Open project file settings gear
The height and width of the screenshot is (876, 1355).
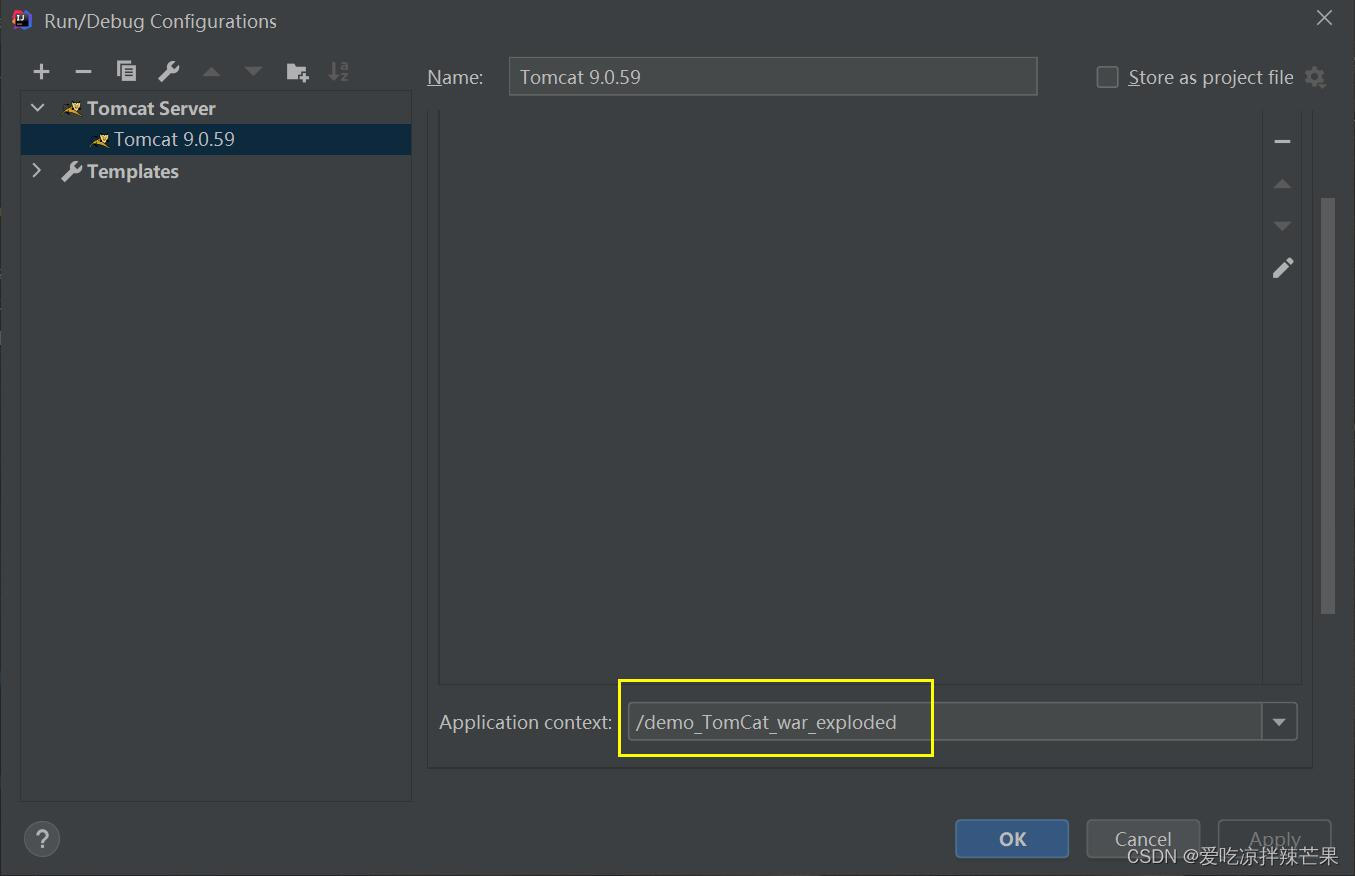click(x=1315, y=77)
